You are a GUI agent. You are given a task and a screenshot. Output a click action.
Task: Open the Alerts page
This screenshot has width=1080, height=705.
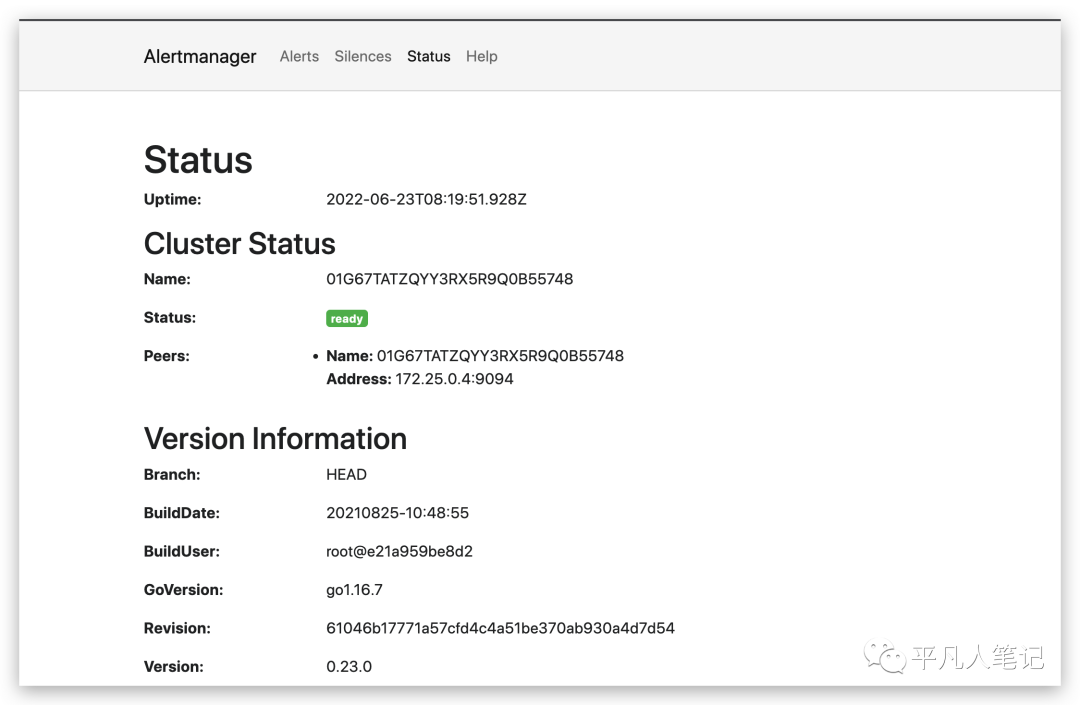click(299, 57)
